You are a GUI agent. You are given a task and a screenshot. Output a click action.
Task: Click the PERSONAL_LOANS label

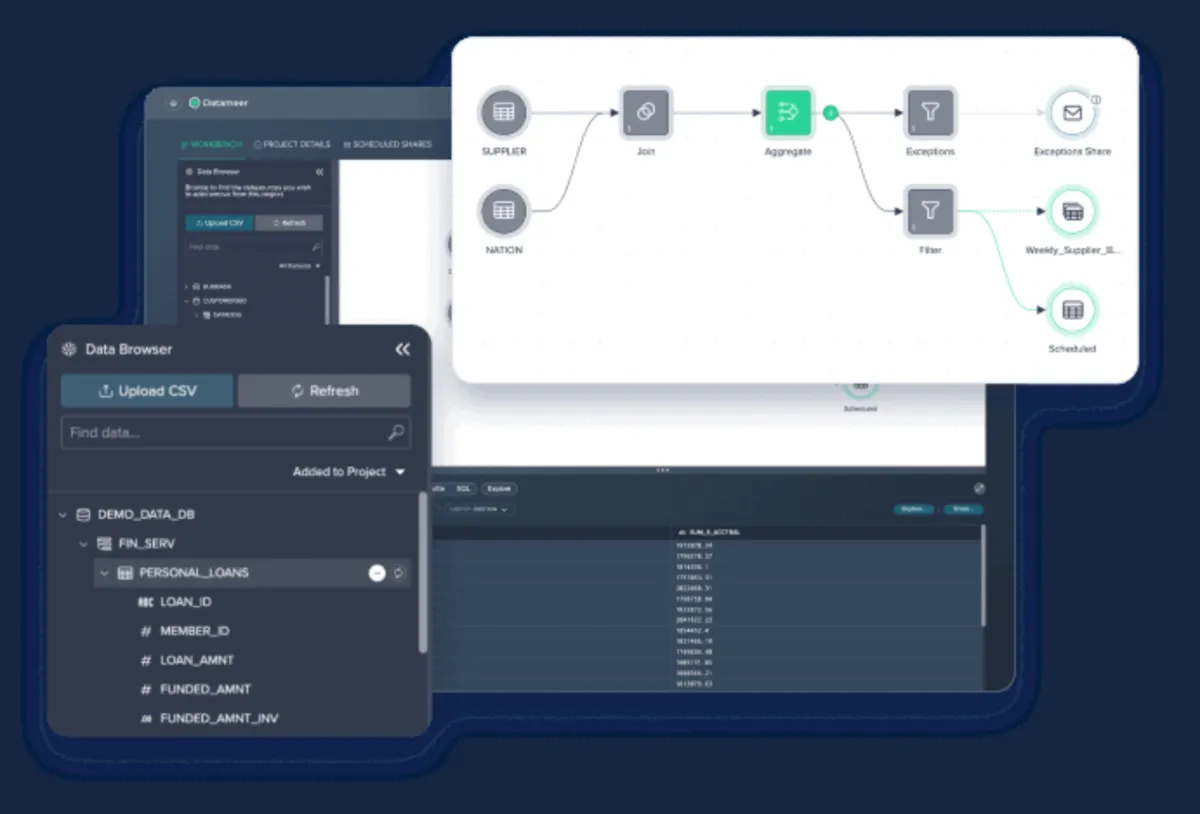(194, 573)
